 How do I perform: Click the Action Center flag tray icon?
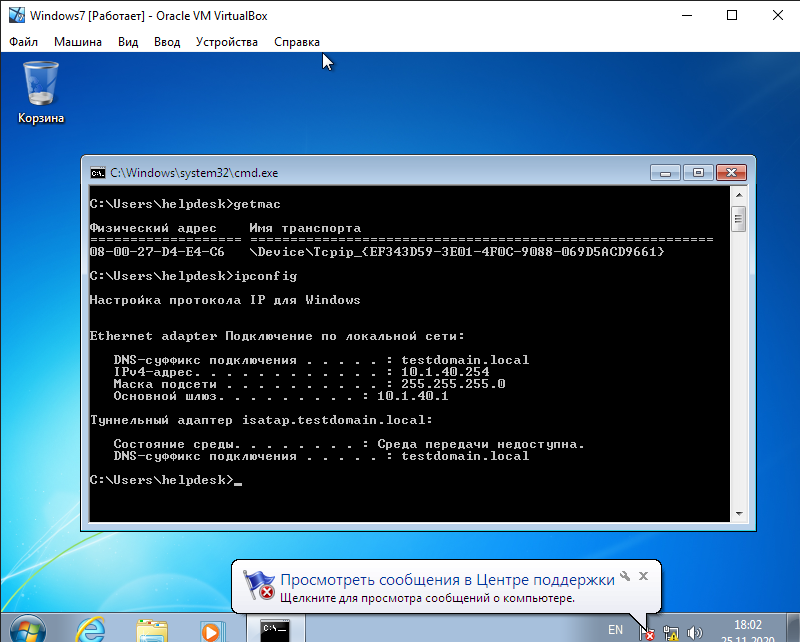coord(648,632)
